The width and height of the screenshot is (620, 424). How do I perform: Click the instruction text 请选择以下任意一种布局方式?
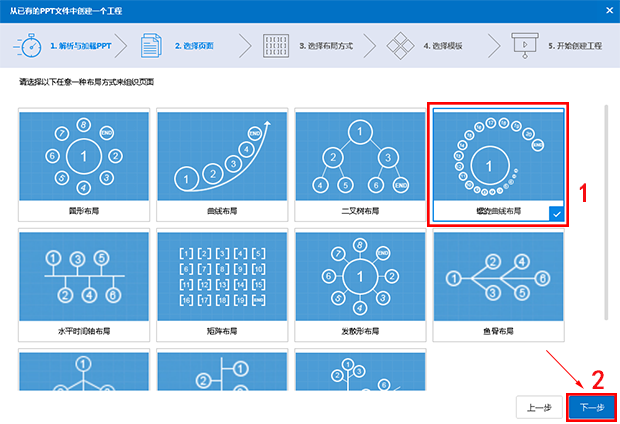pyautogui.click(x=87, y=82)
